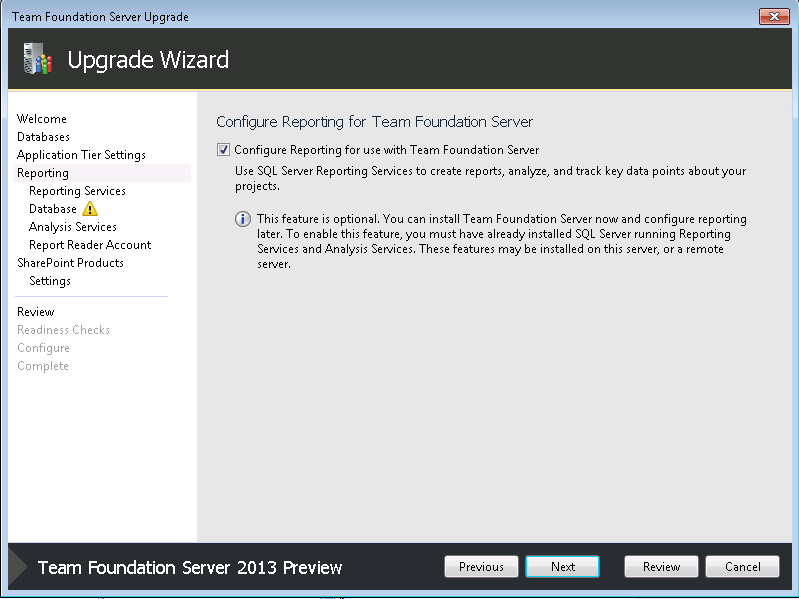The image size is (799, 599).
Task: Click the Upgrade Wizard server icon
Action: [38, 59]
